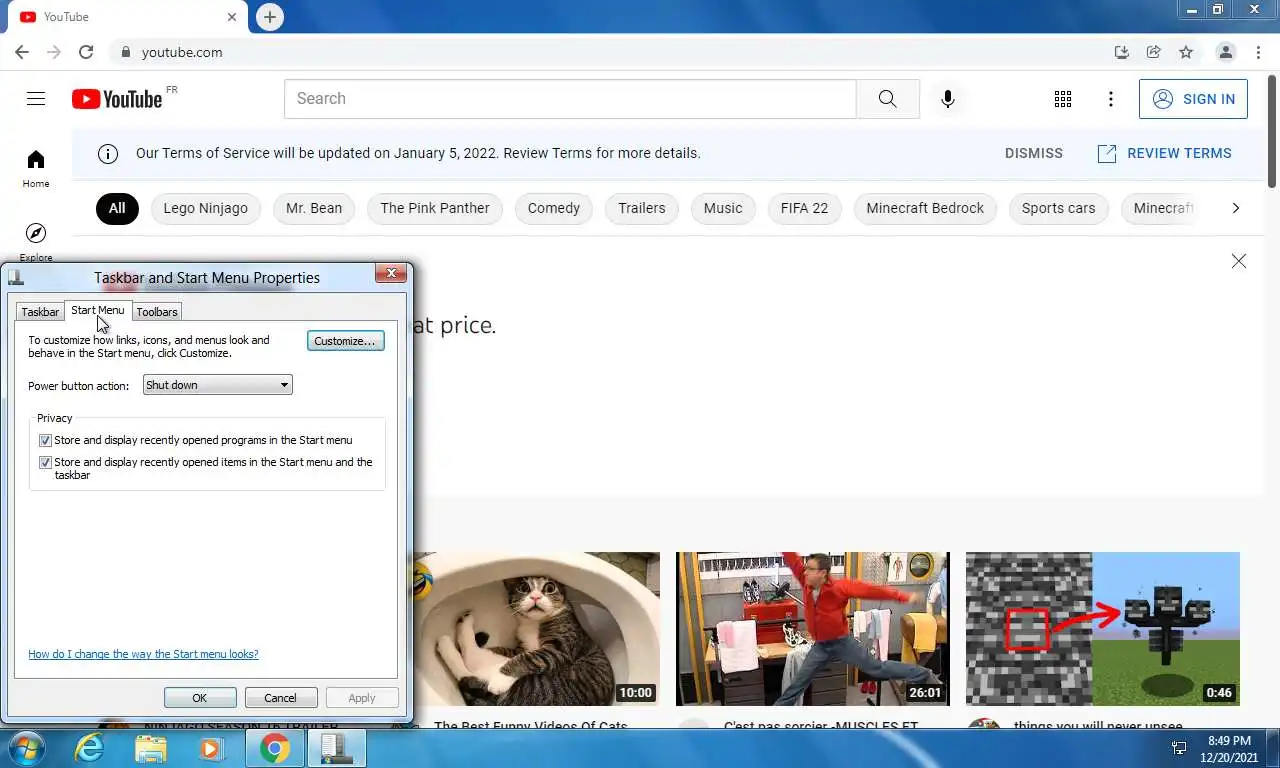Launch Internet Explorer from taskbar

(89, 748)
